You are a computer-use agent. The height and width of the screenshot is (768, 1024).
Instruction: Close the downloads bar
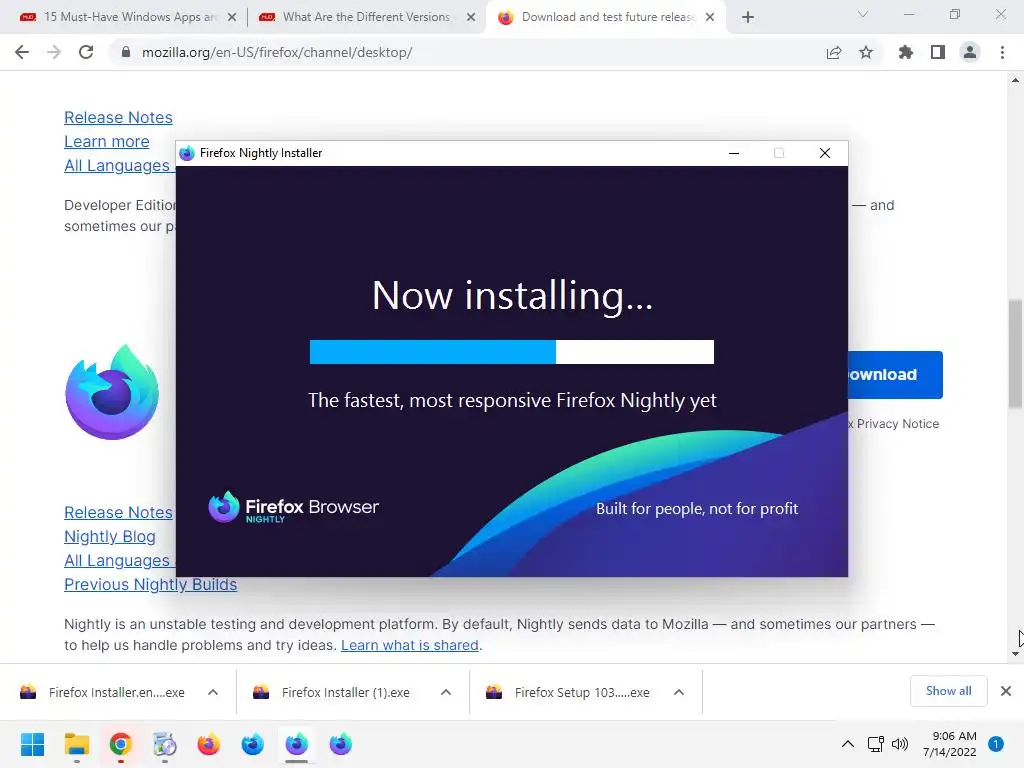click(x=1006, y=691)
